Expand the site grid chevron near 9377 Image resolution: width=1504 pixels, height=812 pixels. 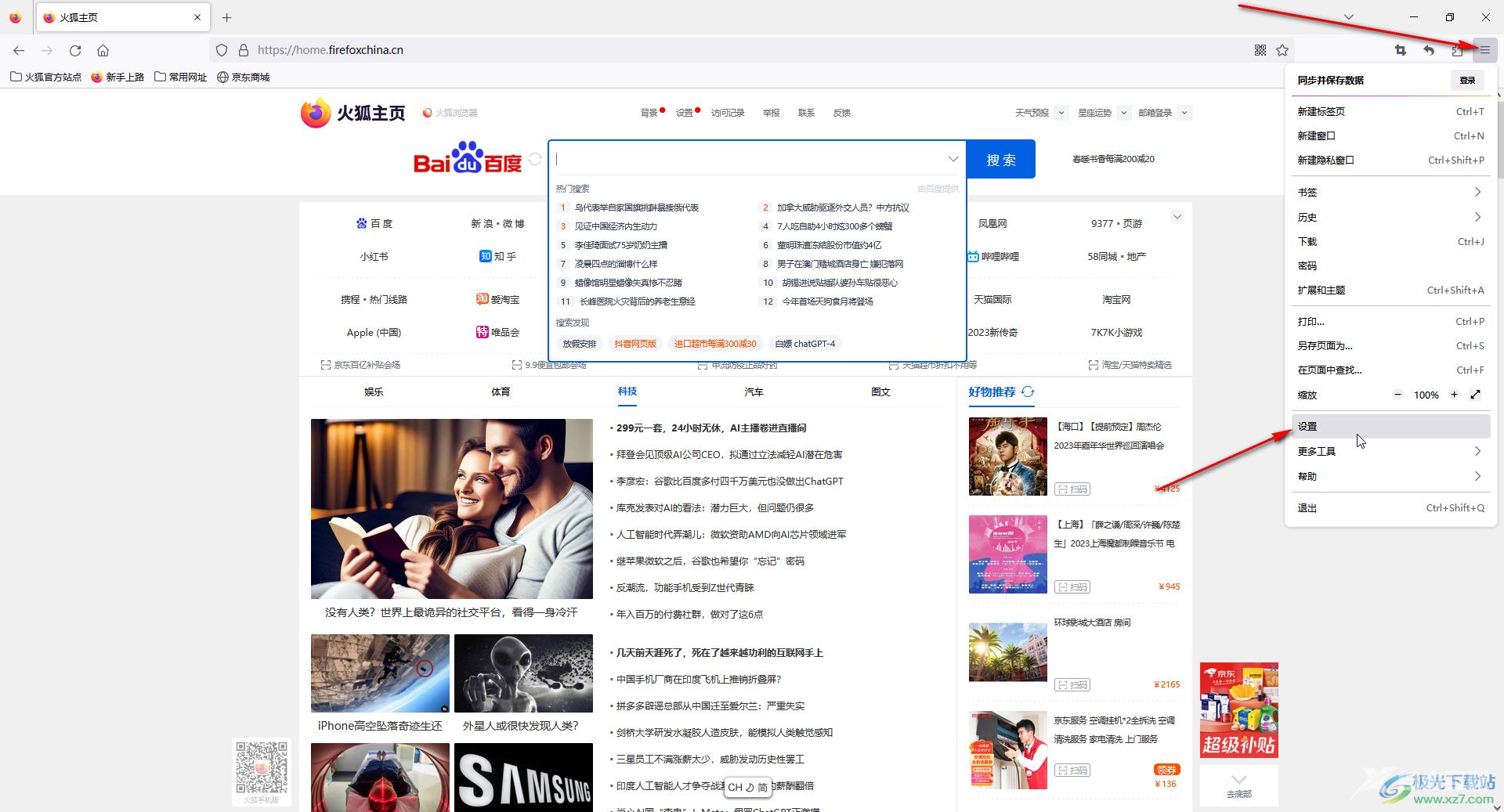1177,217
